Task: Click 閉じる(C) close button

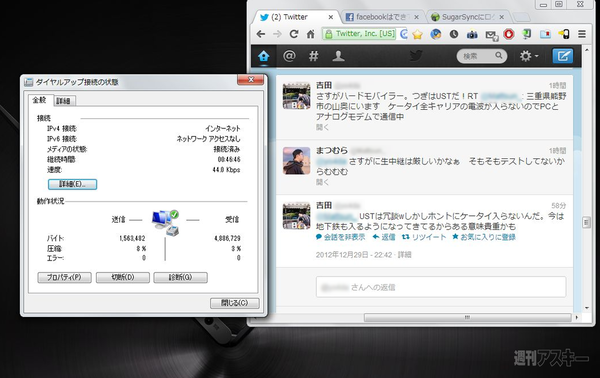Action: 235,303
